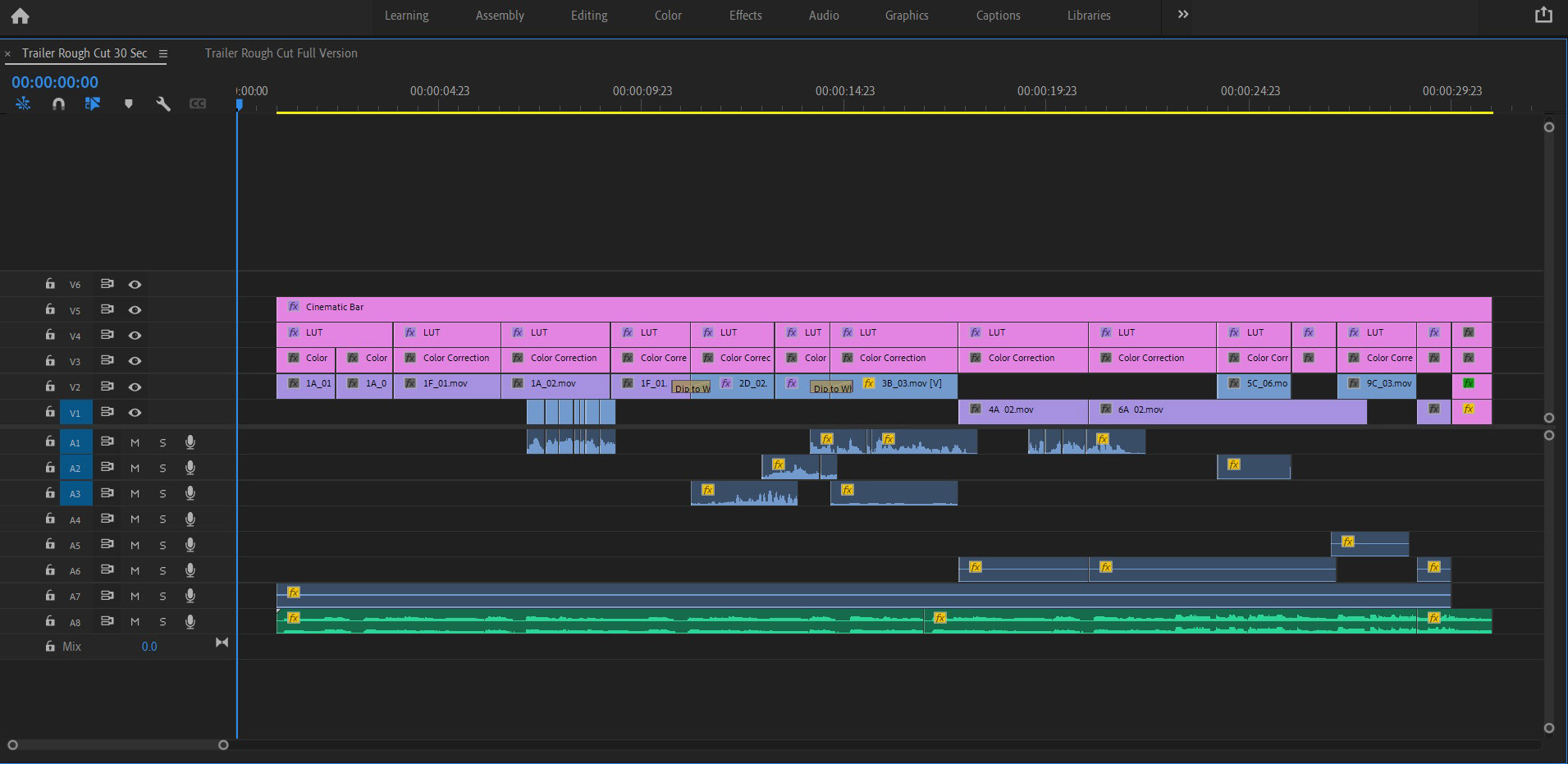Hide track V1 using its eye icon

coord(135,412)
